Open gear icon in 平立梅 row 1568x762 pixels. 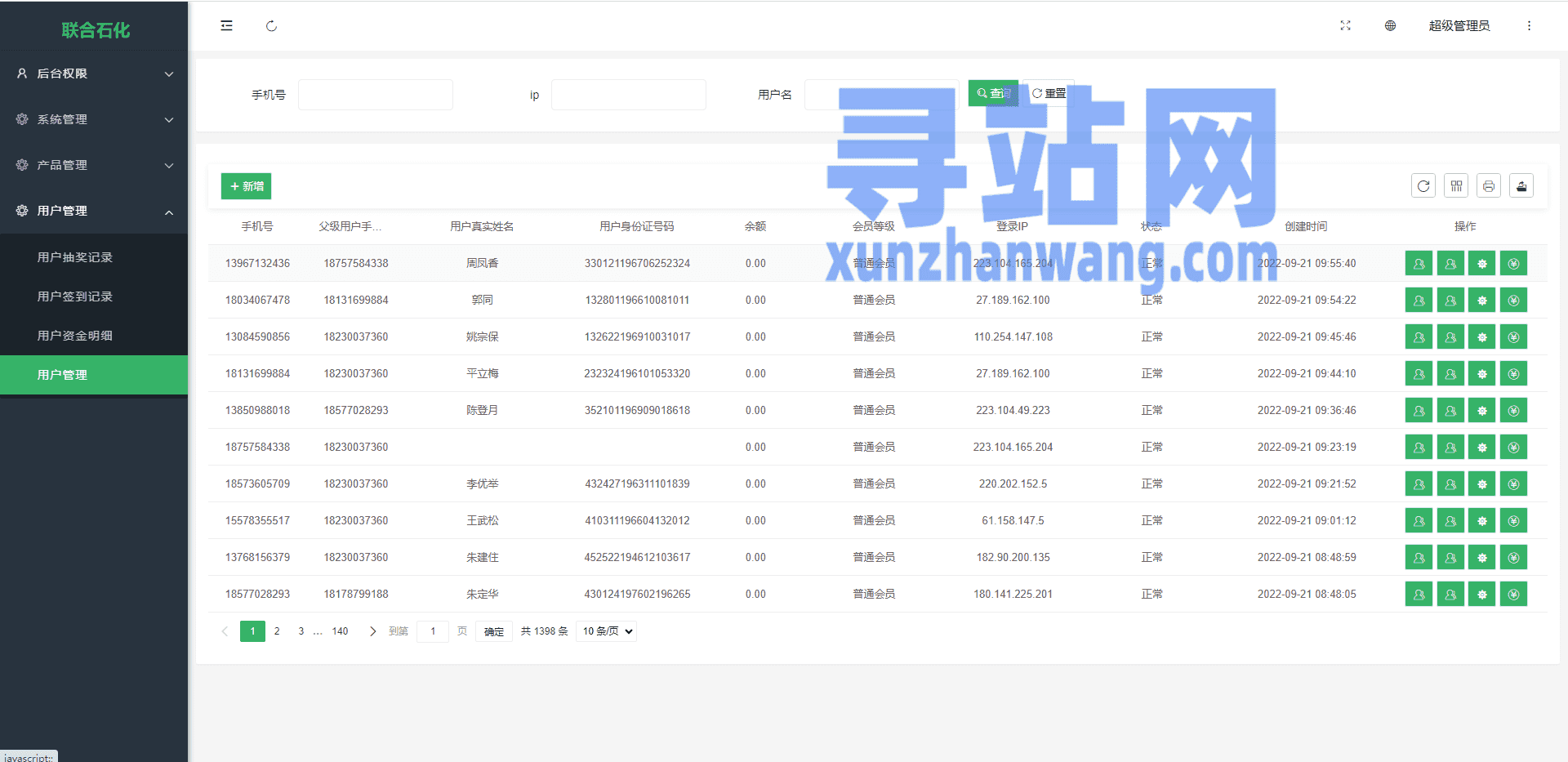1482,374
